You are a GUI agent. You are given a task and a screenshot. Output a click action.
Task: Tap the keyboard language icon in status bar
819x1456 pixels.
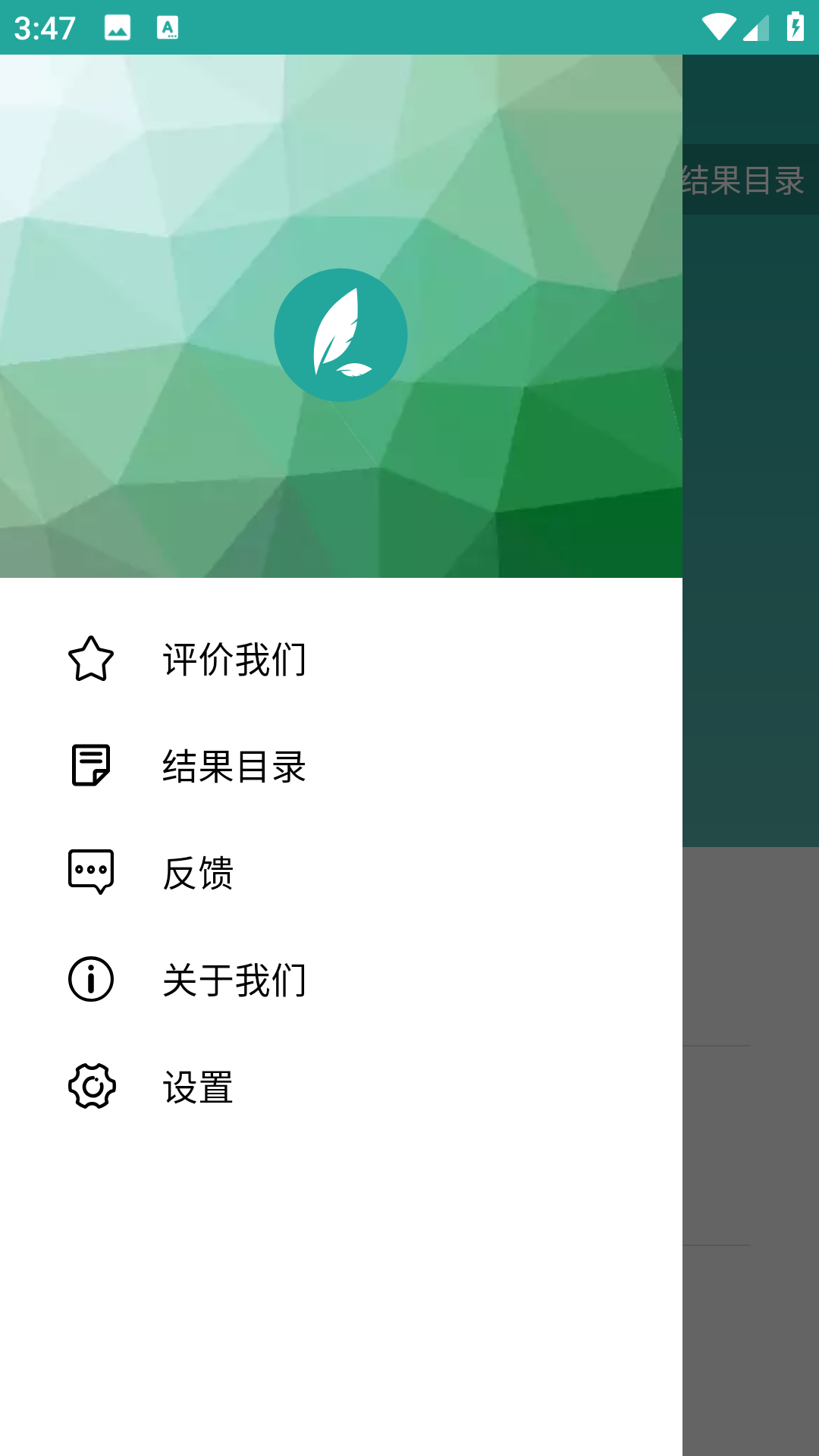168,28
